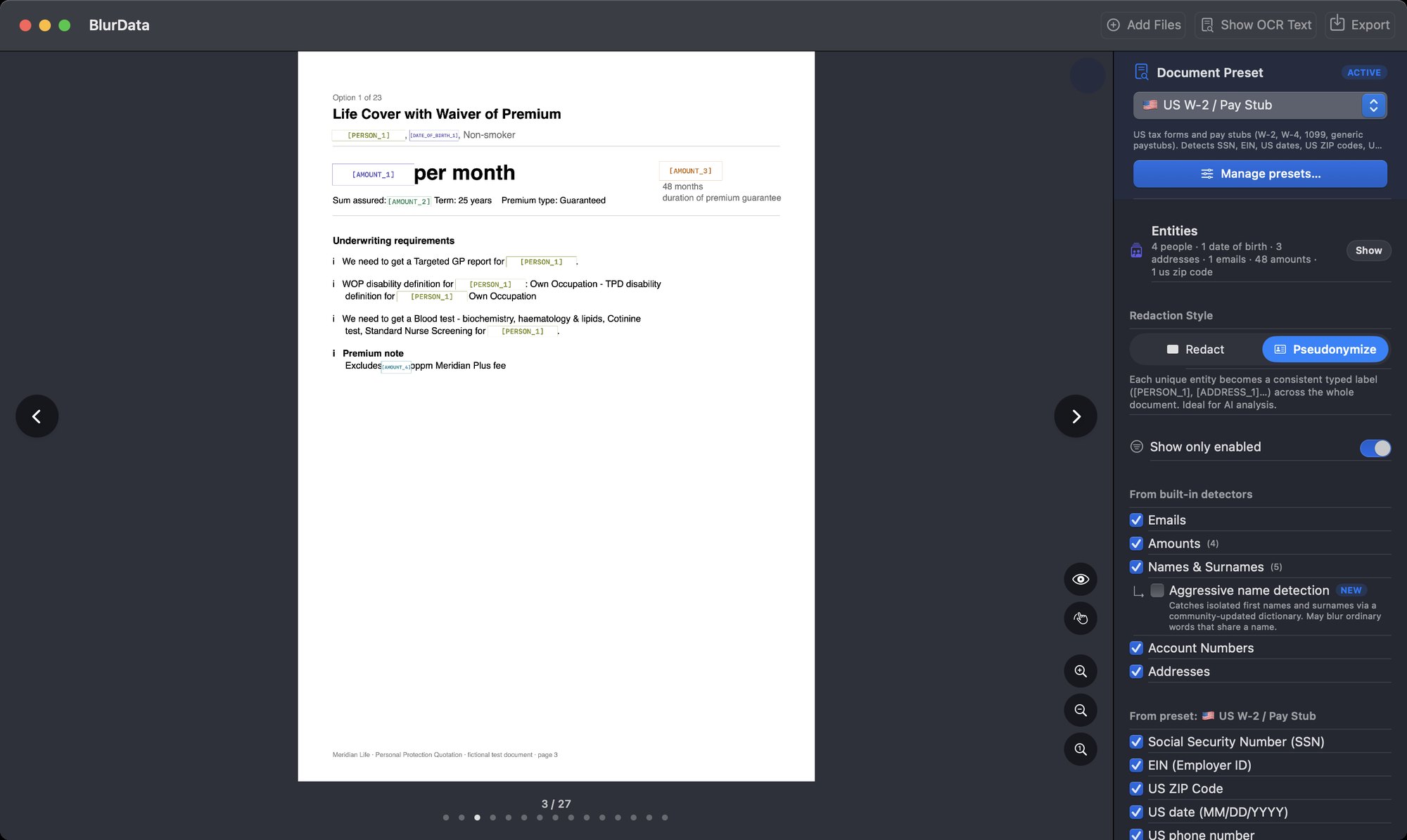
Task: Open the US W-2 / Pay Stub preset dropdown
Action: pyautogui.click(x=1260, y=105)
